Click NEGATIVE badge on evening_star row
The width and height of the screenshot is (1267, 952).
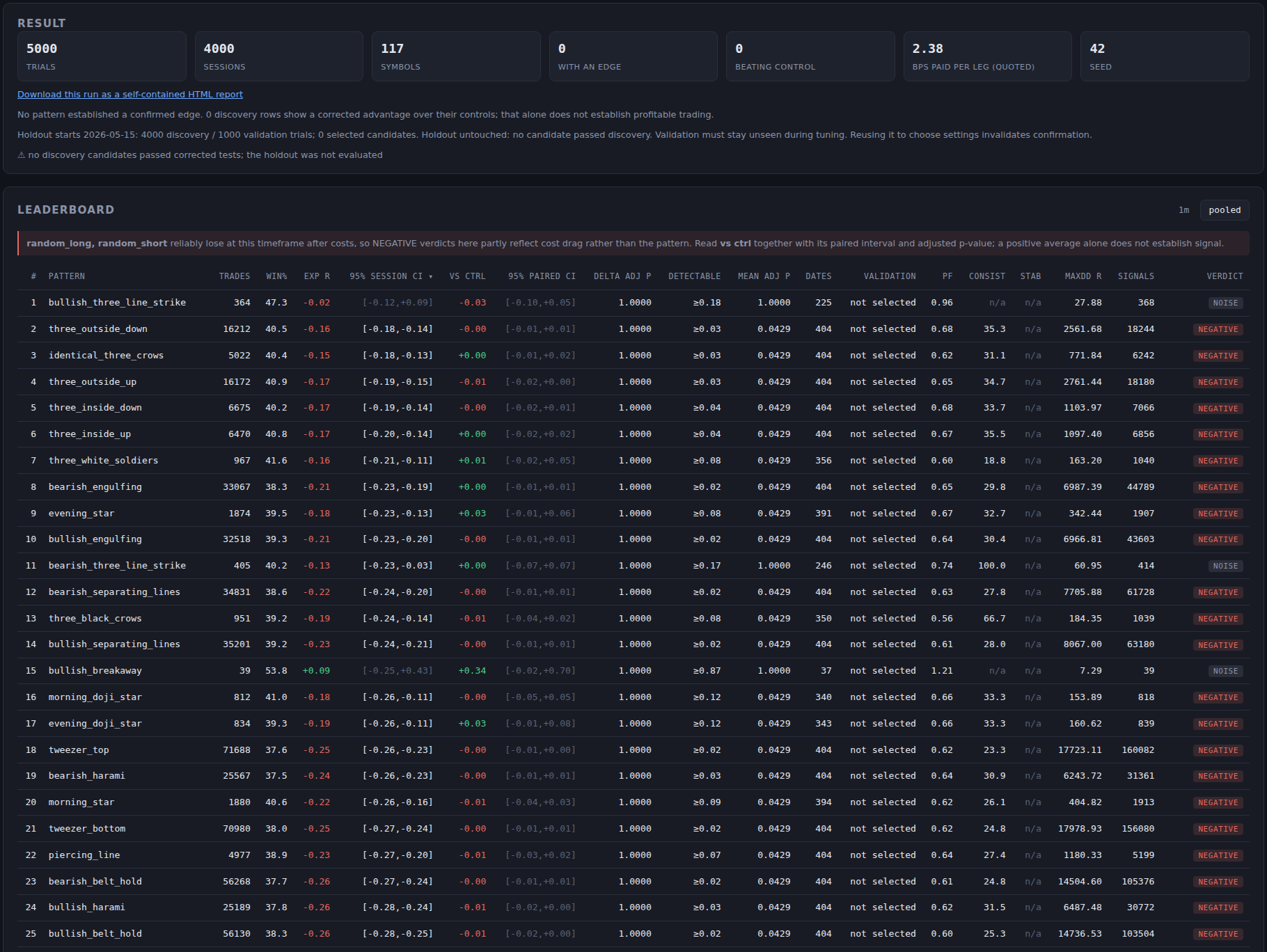pos(1218,514)
